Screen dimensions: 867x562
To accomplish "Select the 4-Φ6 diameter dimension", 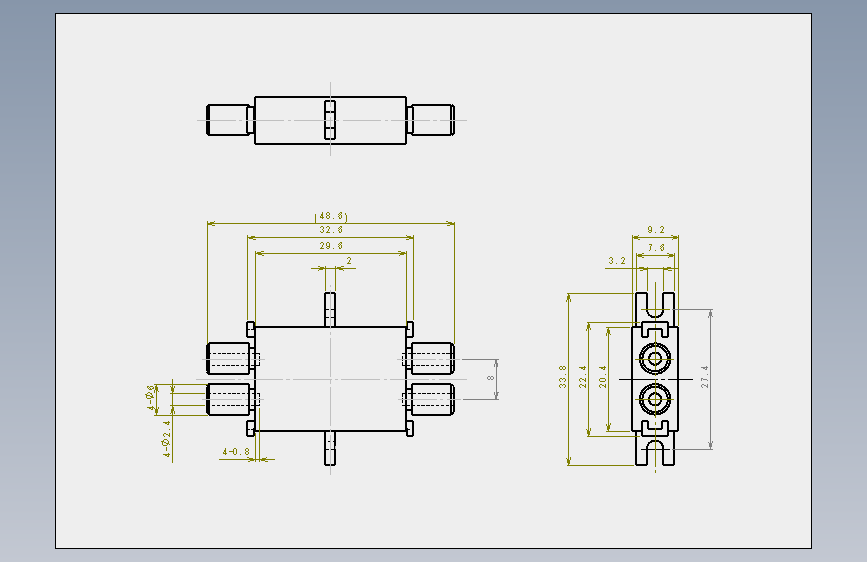I will (x=150, y=398).
